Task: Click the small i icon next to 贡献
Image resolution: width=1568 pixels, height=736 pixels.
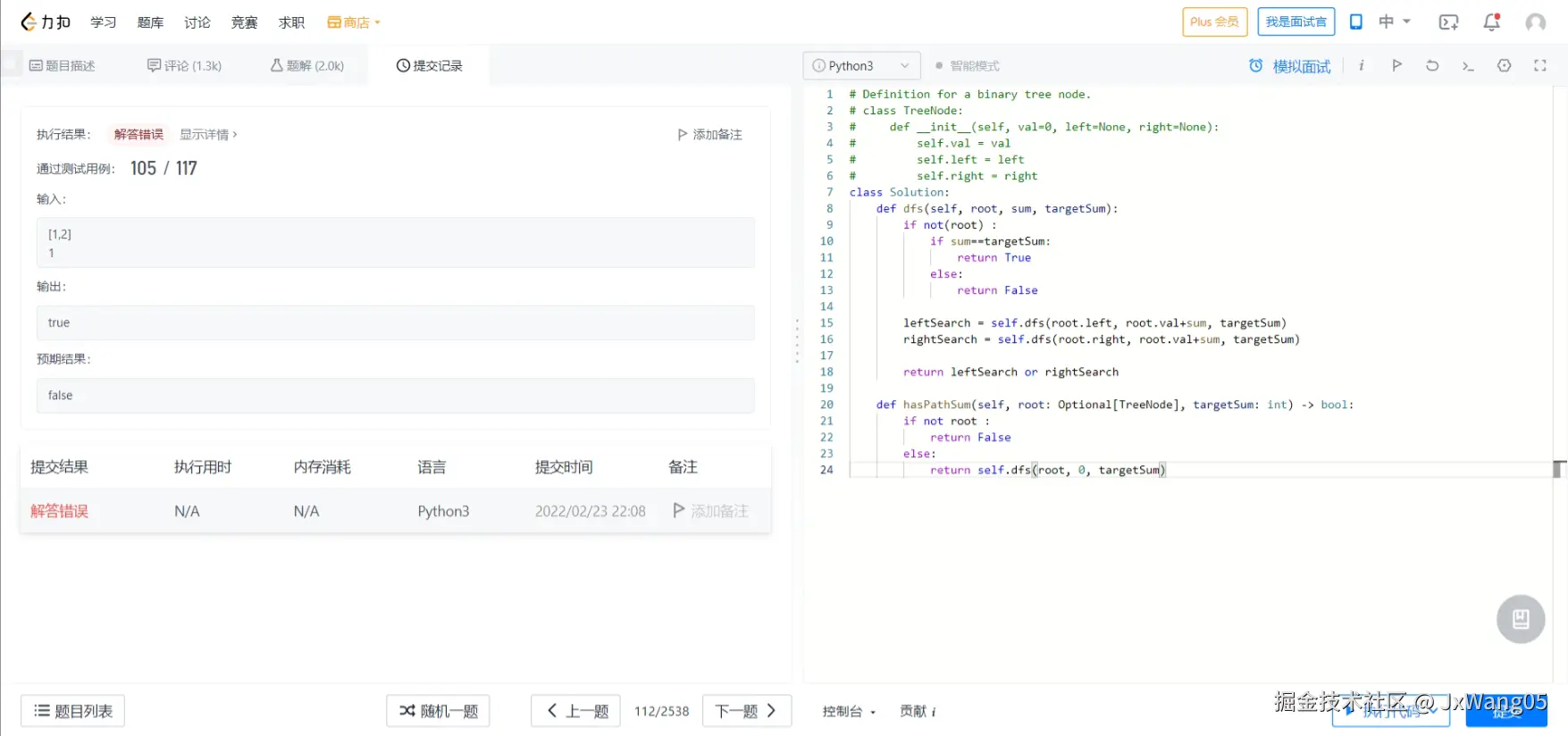Action: 934,712
